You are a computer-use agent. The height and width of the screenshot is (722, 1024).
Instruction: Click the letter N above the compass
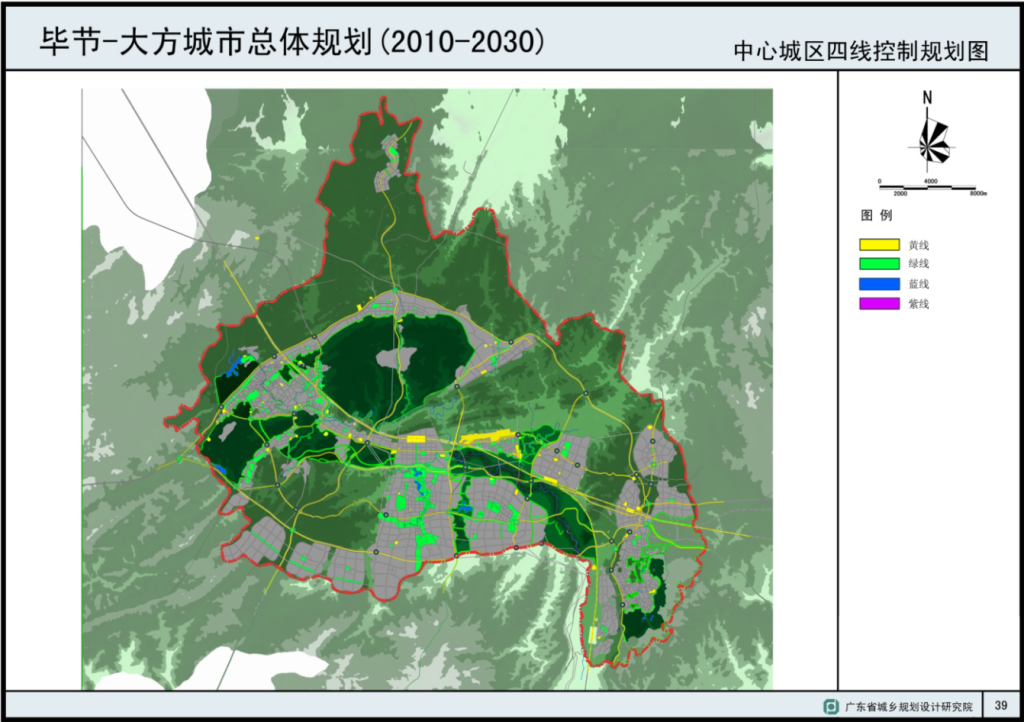click(928, 97)
